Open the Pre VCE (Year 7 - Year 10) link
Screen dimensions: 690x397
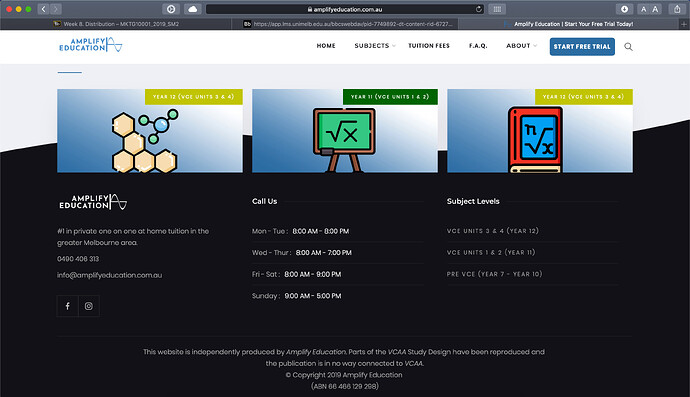click(494, 274)
